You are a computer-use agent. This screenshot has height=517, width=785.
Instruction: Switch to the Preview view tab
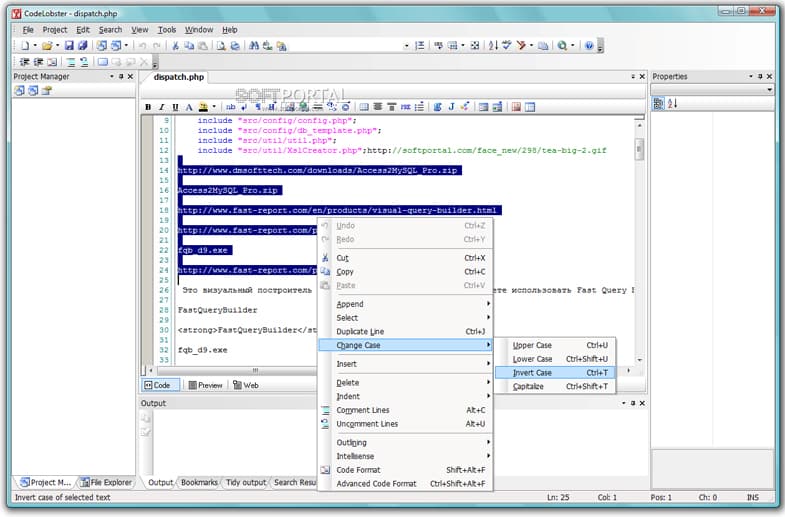click(x=205, y=385)
